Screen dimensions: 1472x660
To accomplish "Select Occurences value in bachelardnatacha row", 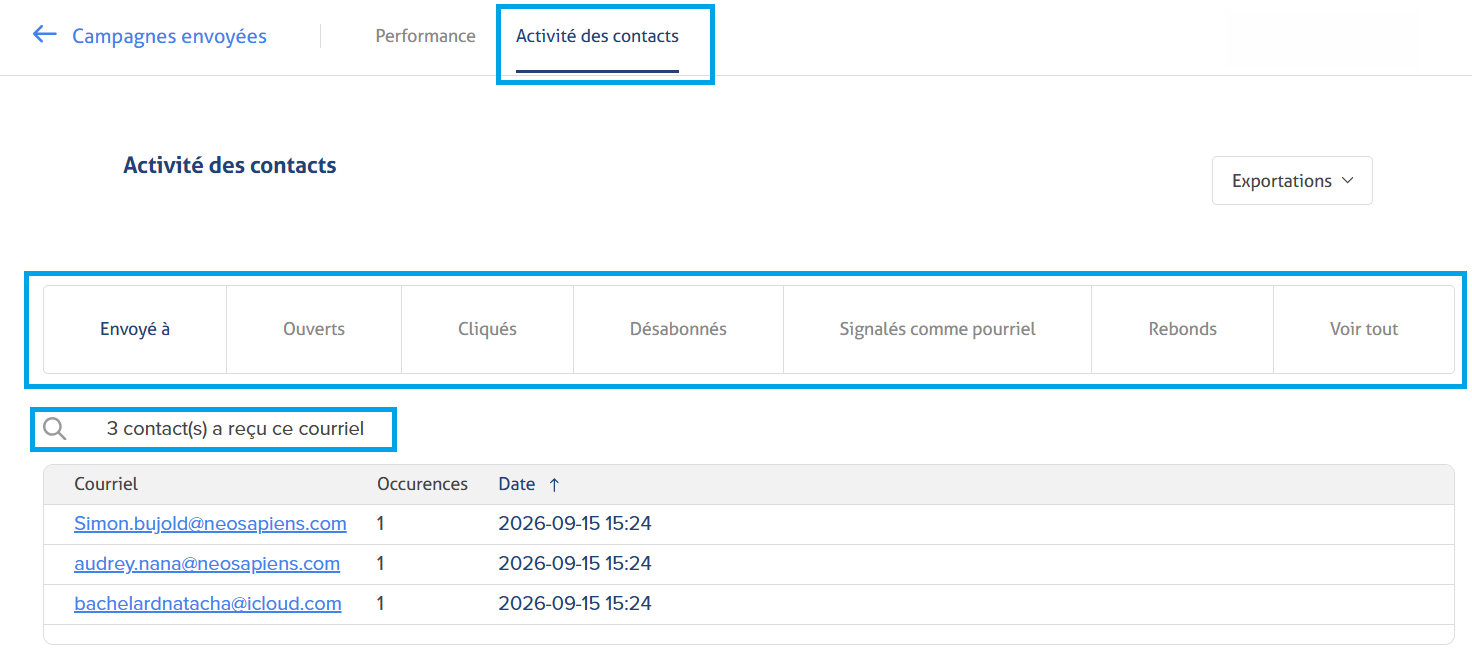I will pos(381,603).
